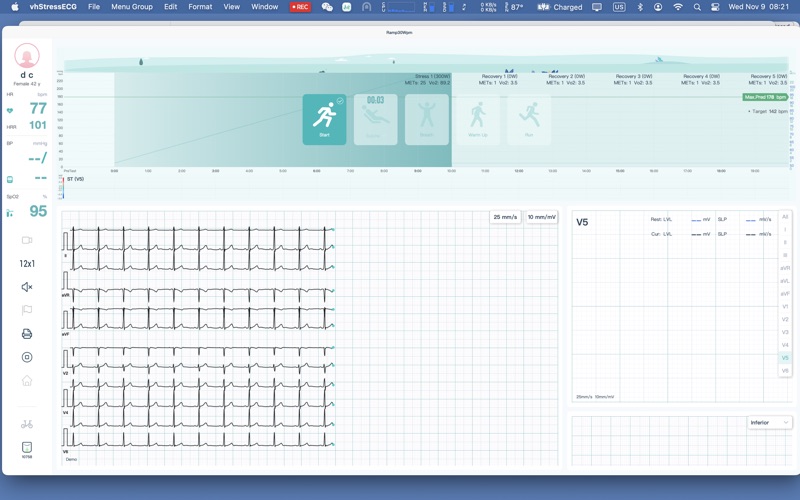
Task: Click the WeChat menu bar icon
Action: coord(327,7)
